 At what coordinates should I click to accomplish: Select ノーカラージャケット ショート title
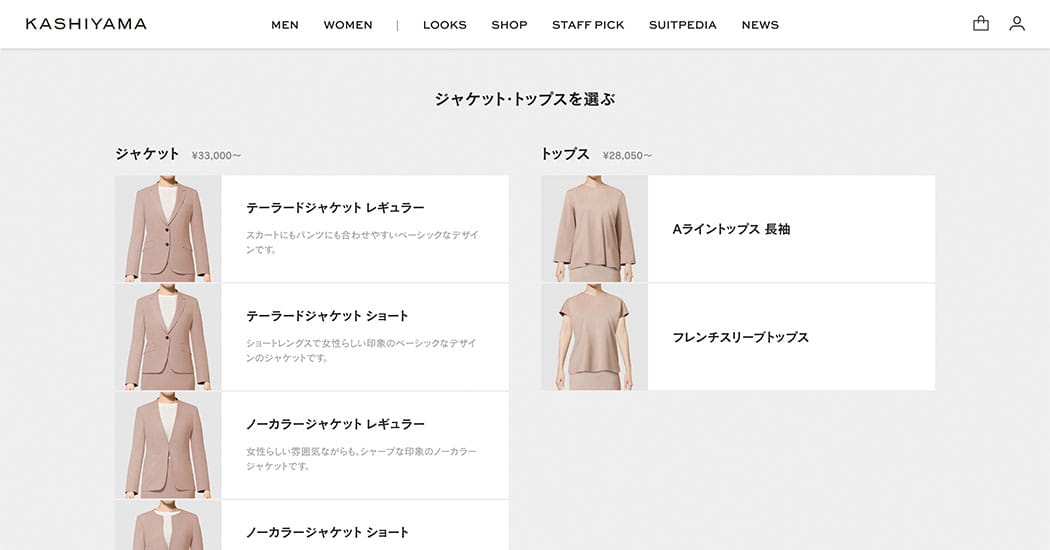coord(327,533)
